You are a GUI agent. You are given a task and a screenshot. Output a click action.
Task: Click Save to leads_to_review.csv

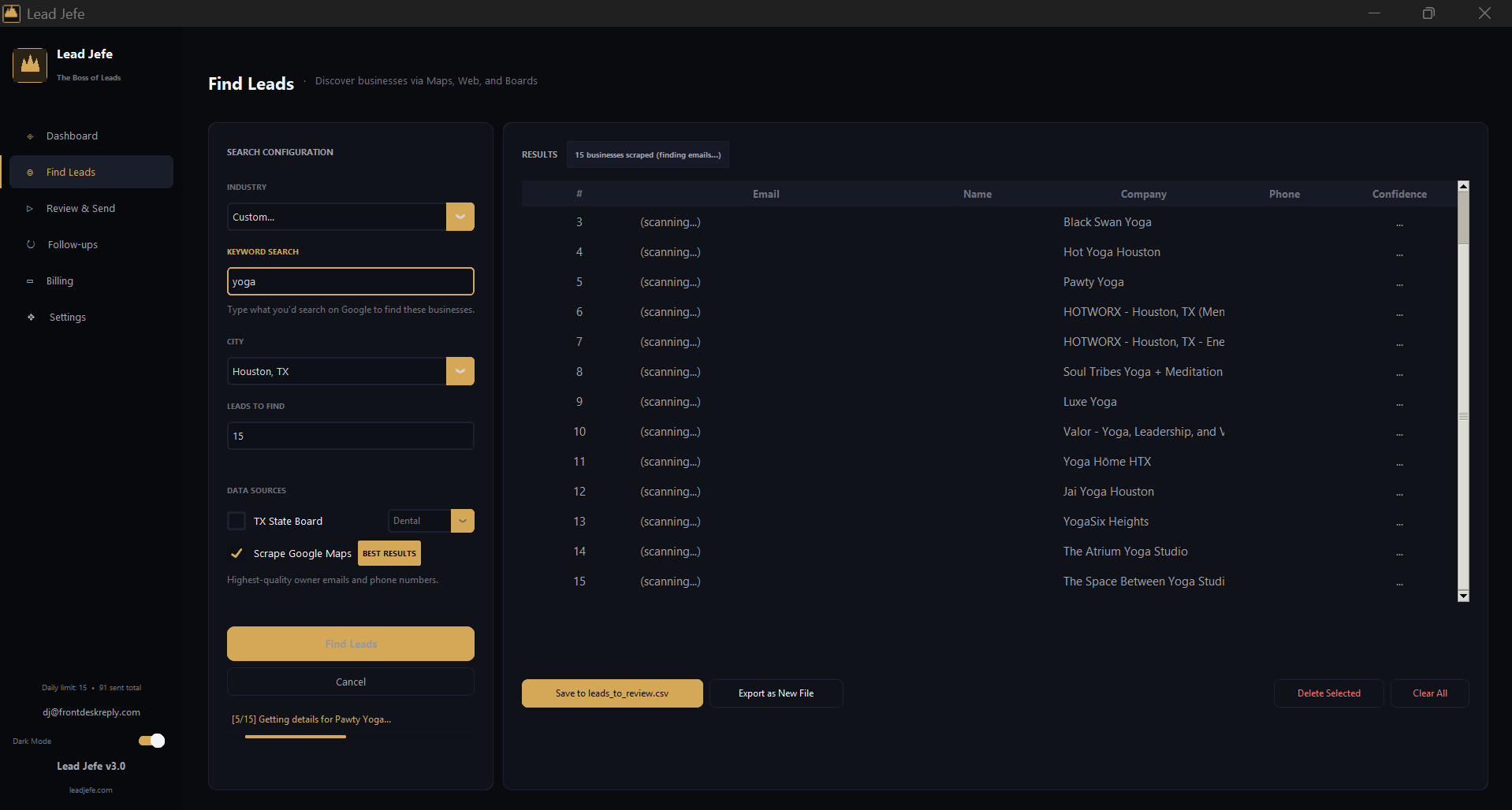612,693
